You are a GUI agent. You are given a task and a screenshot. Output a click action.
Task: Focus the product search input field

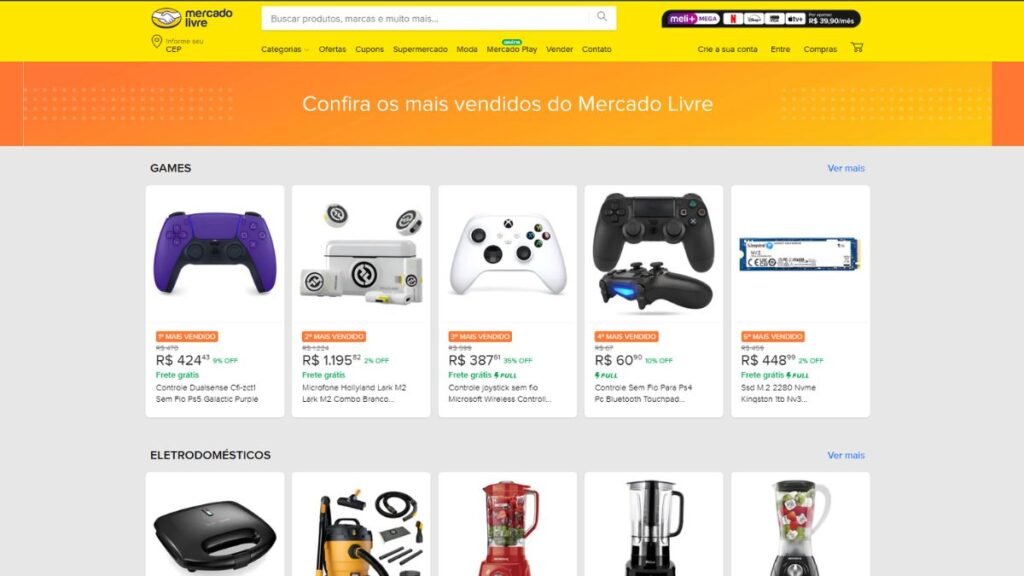click(x=428, y=18)
